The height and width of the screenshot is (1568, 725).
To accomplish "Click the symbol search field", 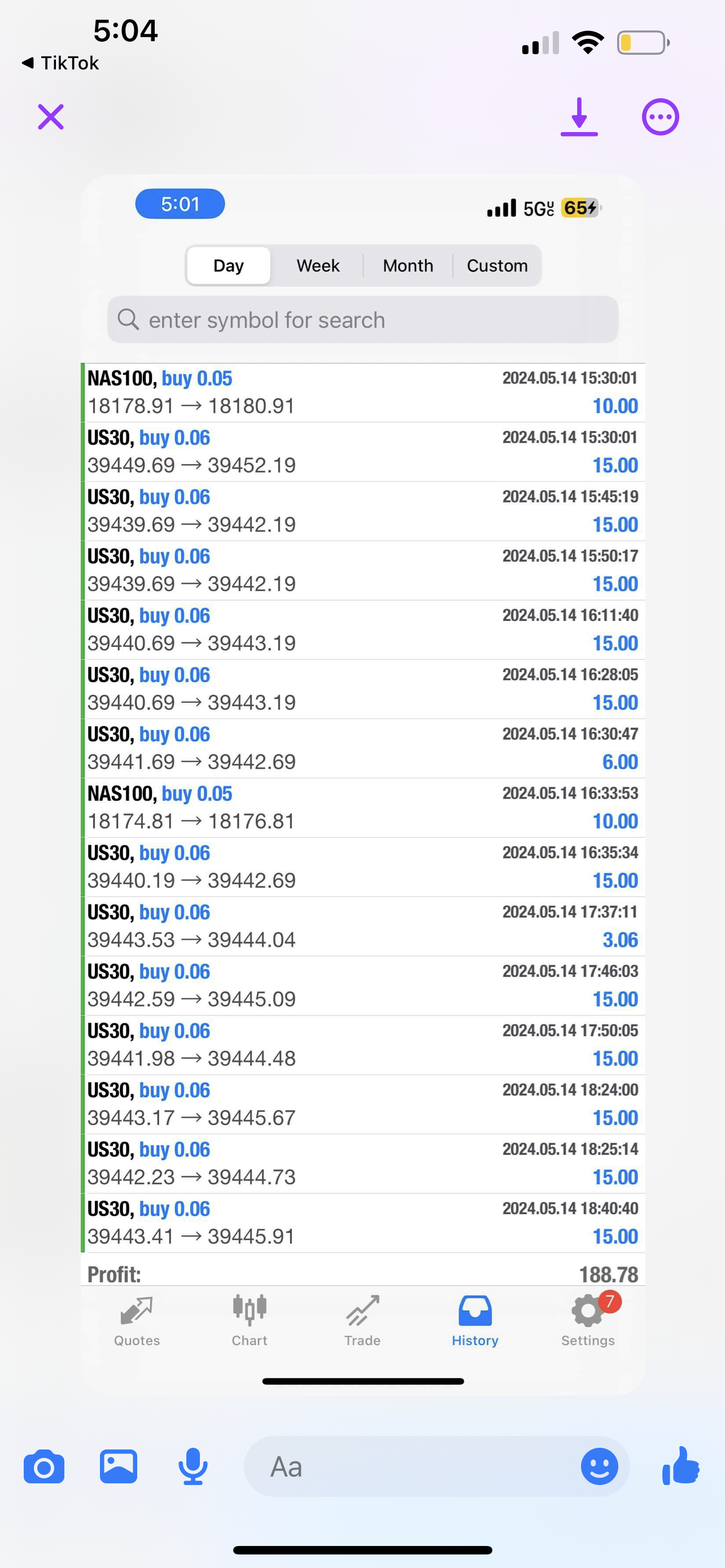I will (363, 319).
